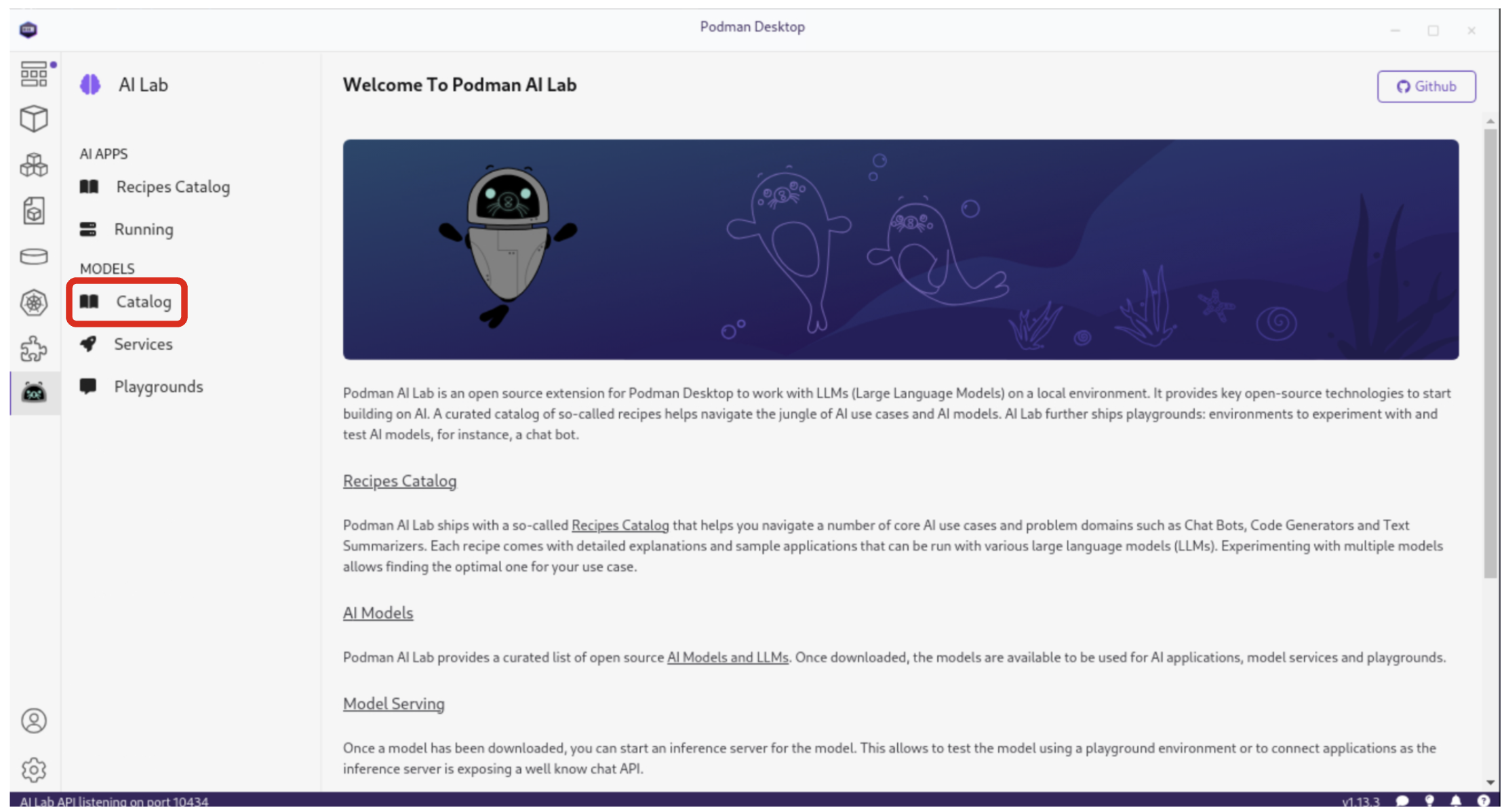Open the Dashboard icon in the sidebar

33,74
